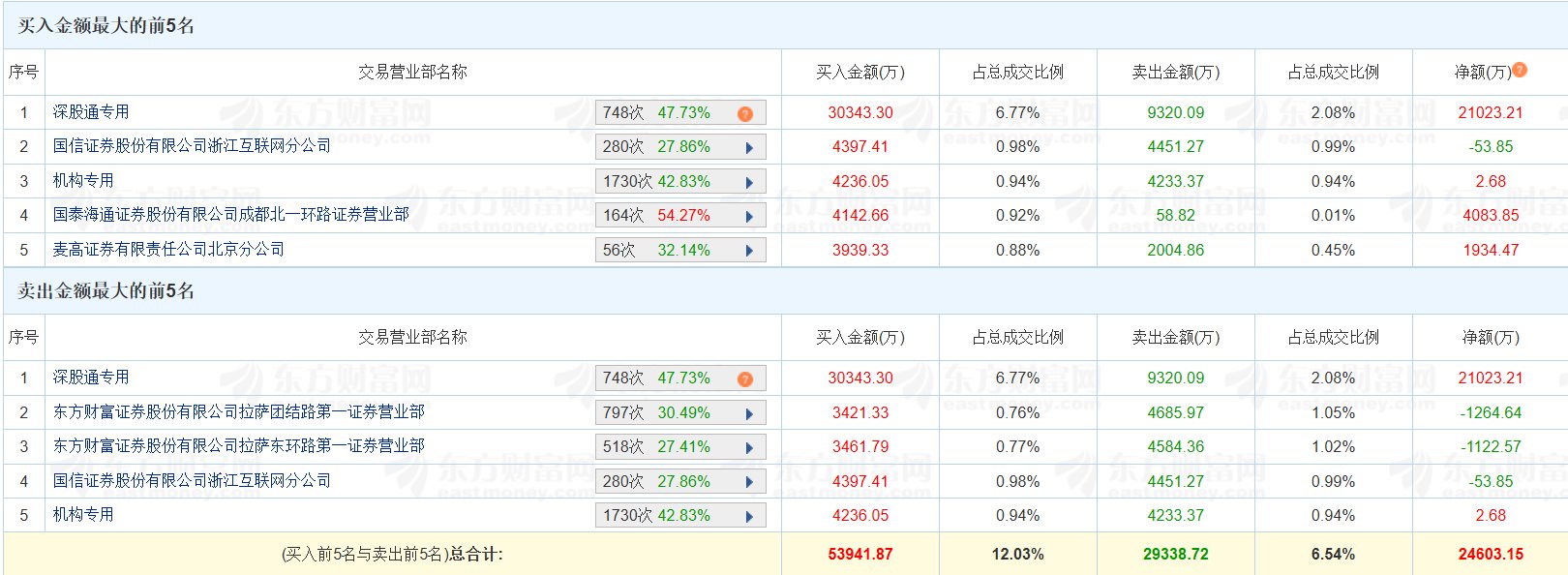Open 深股通专用 link in buy table
This screenshot has height=575, width=1568.
[91, 112]
